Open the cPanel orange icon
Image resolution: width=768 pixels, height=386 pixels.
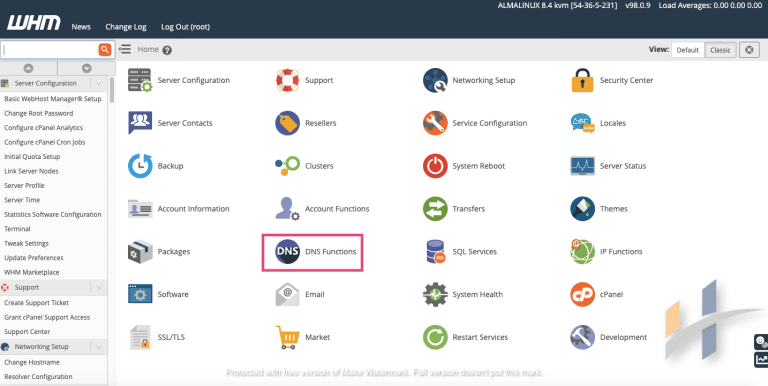pos(582,294)
